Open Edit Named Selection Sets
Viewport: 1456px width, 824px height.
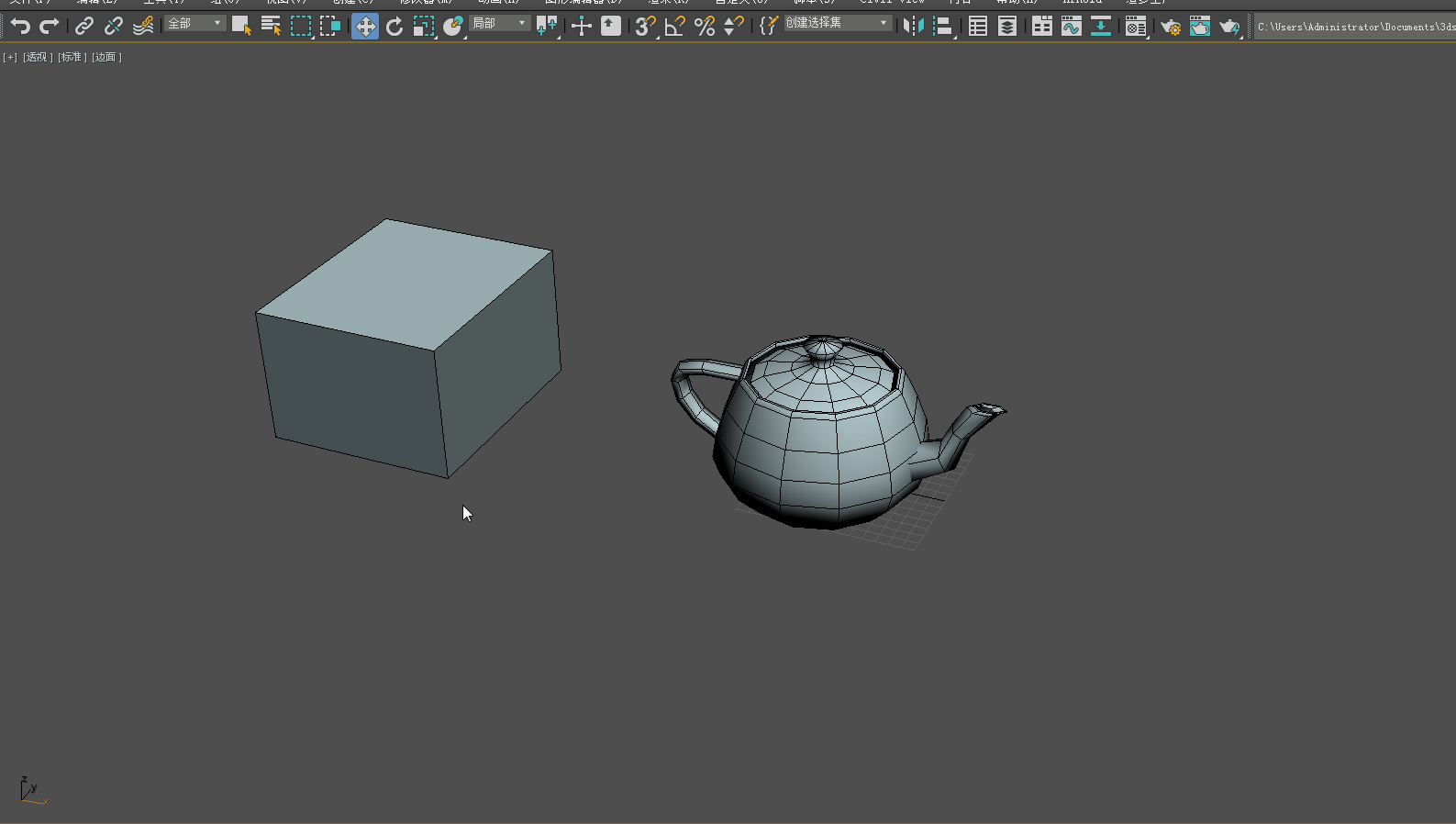pos(769,27)
